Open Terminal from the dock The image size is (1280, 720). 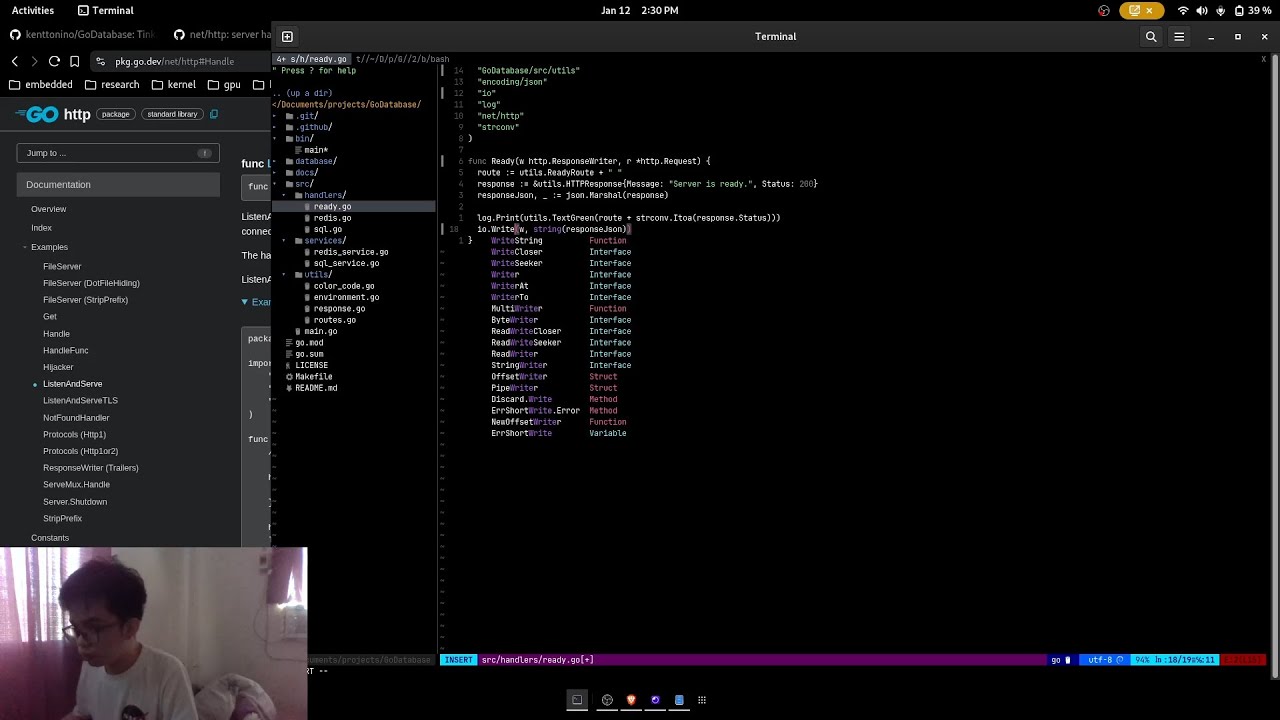(577, 700)
